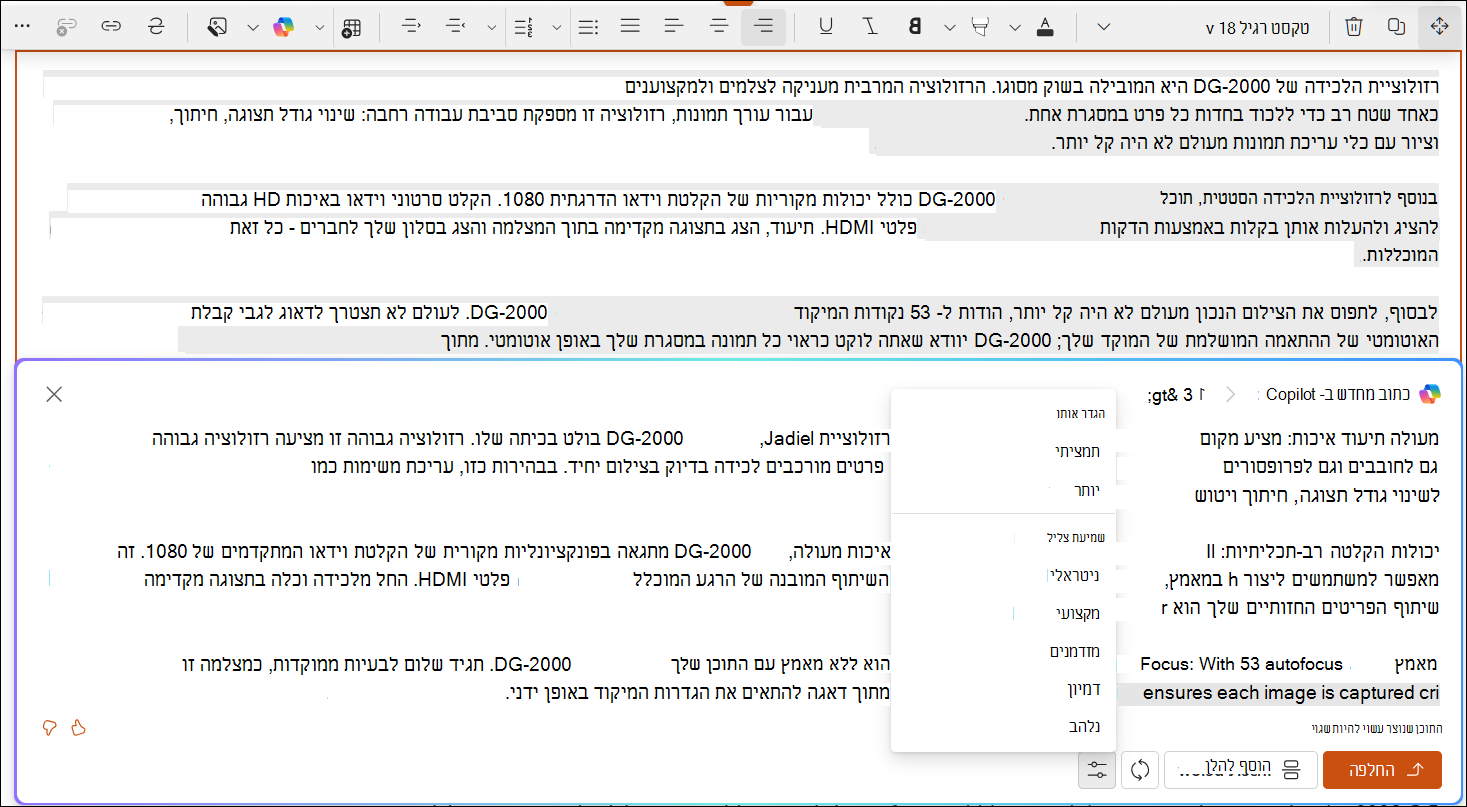Click the insert table icon
This screenshot has width=1467, height=807.
pos(350,27)
